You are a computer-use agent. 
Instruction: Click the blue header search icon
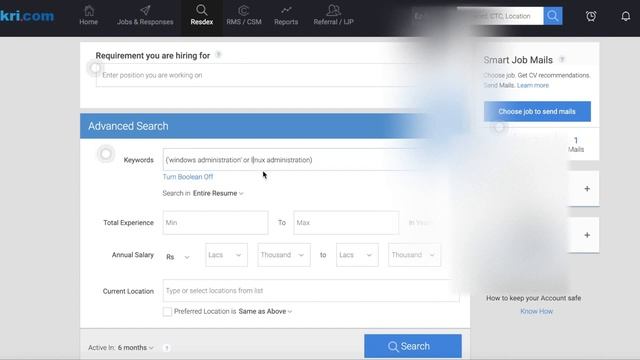(x=553, y=16)
